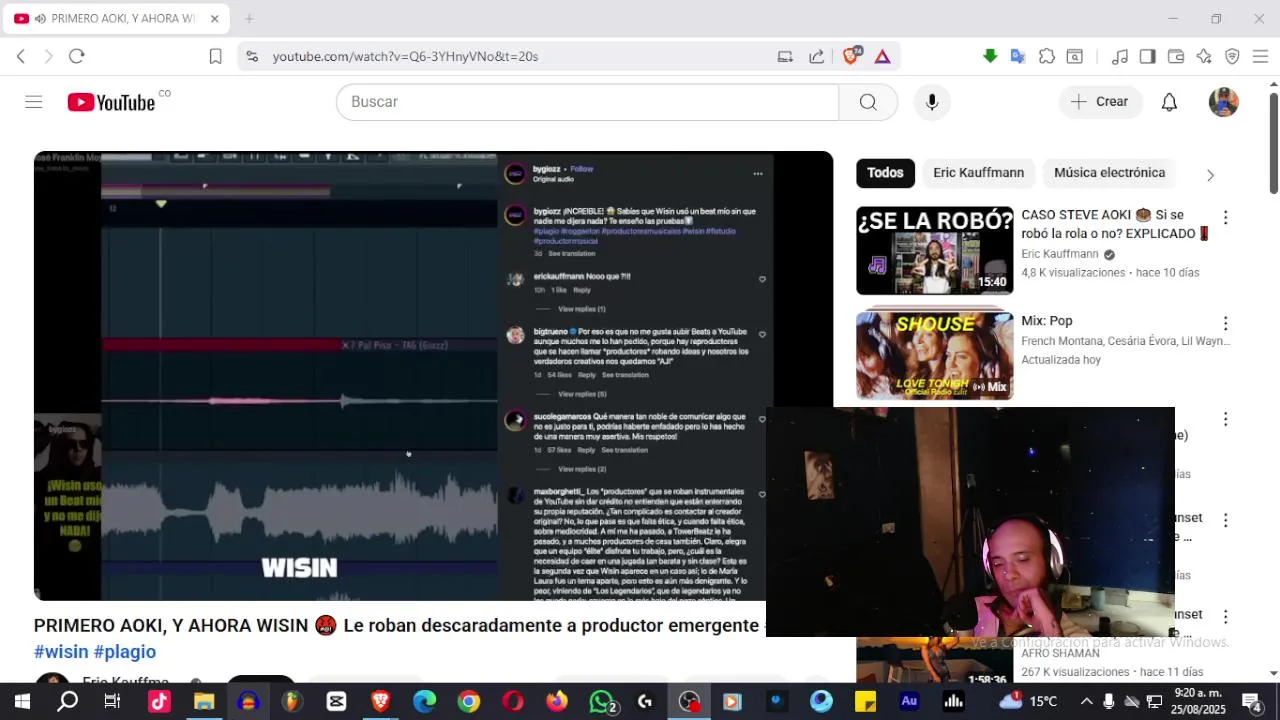Viewport: 1280px width, 720px height.
Task: Open the ¿SE LA ROBÓ? video thumbnail
Action: (935, 251)
